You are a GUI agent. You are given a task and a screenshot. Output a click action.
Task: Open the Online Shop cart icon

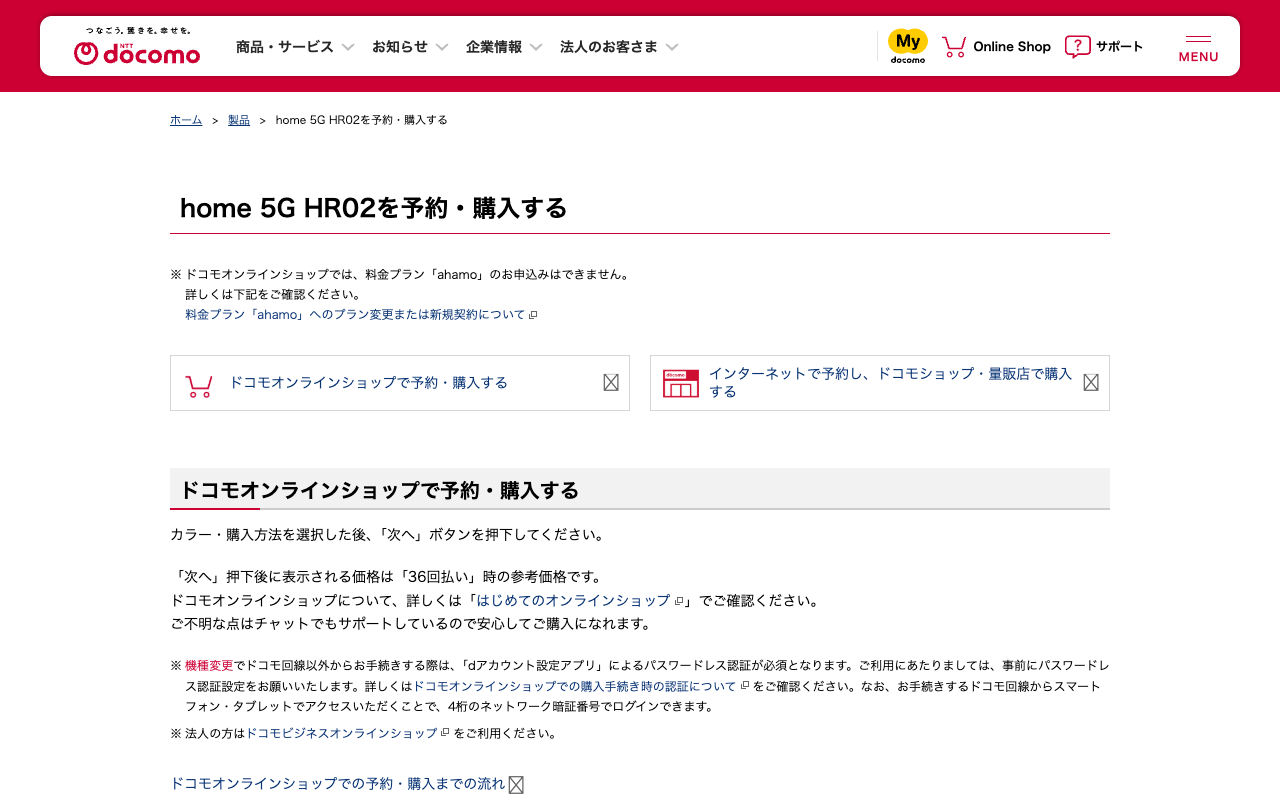[x=954, y=47]
